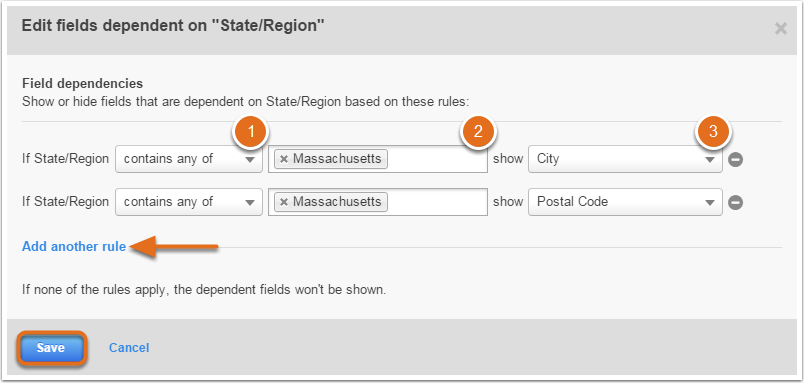The height and width of the screenshot is (383, 804).
Task: Click the orange step 1 marker
Action: pos(251,132)
